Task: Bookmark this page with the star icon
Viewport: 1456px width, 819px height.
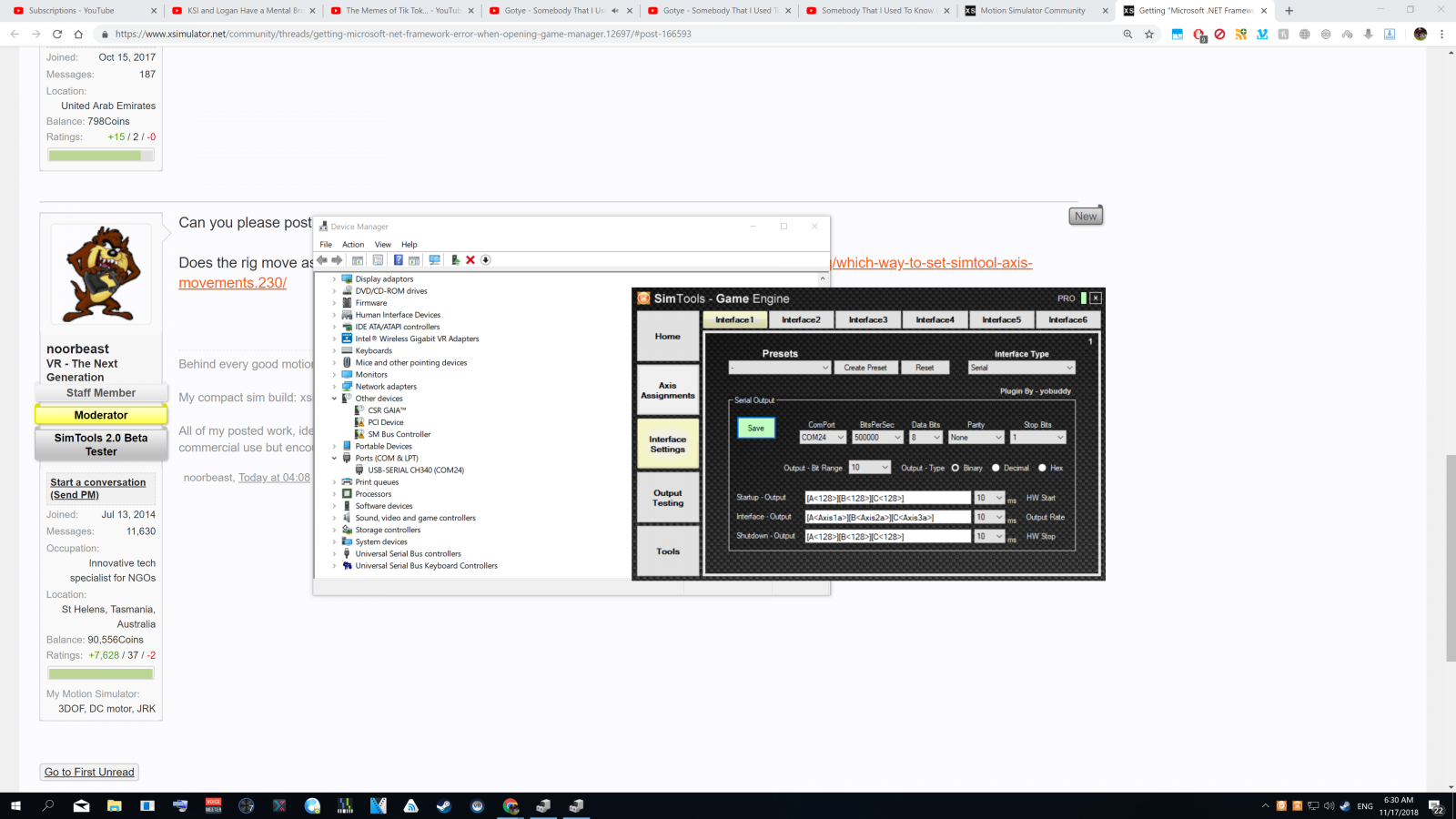Action: pos(1149,34)
